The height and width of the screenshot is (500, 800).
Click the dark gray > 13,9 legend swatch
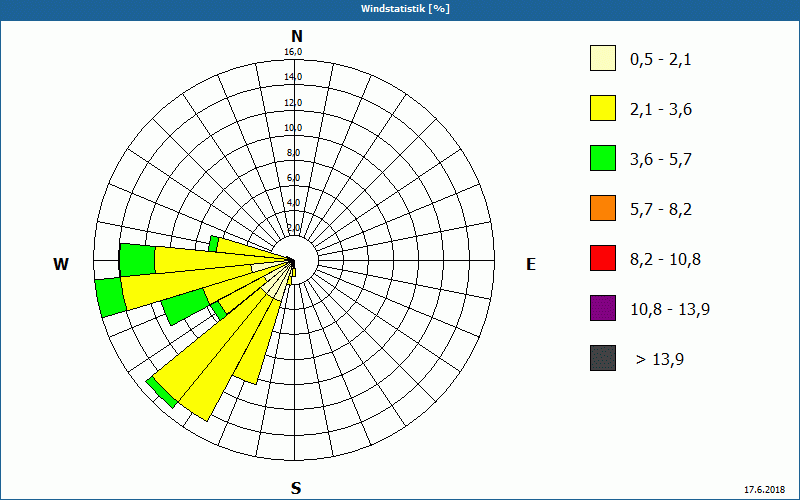click(x=603, y=358)
